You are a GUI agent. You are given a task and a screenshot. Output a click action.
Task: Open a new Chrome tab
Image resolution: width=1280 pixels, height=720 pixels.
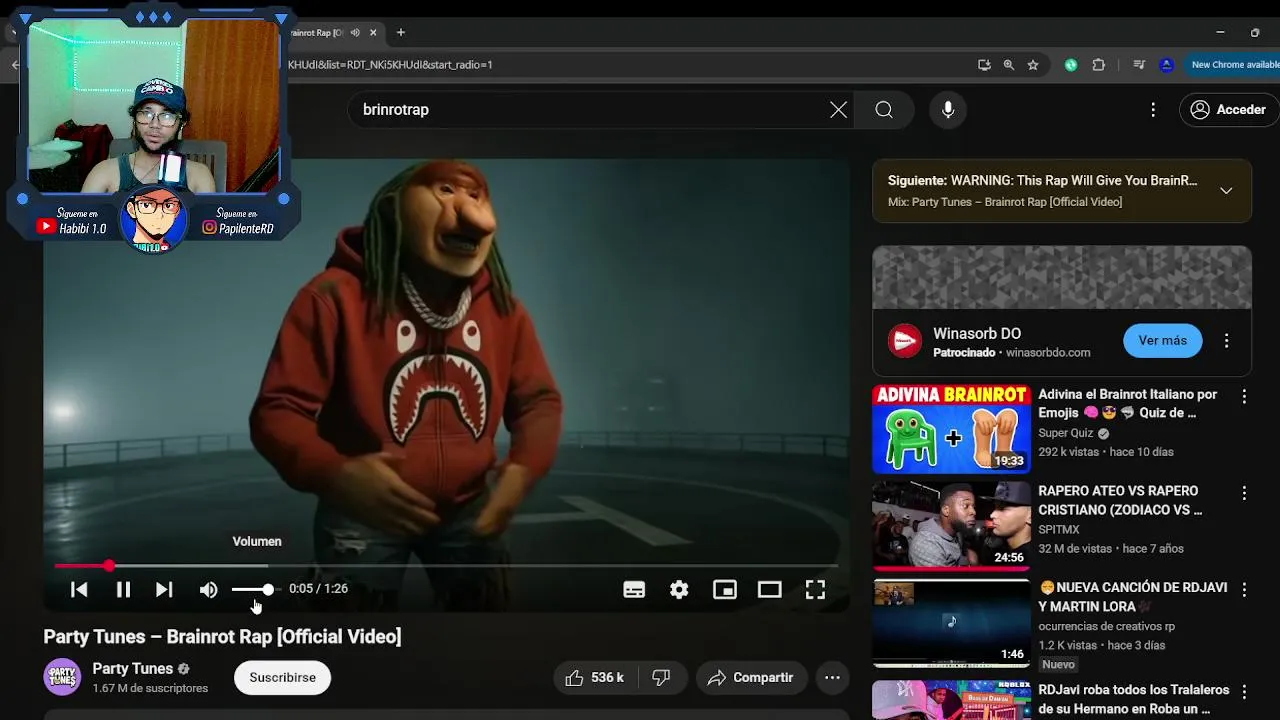(x=401, y=33)
